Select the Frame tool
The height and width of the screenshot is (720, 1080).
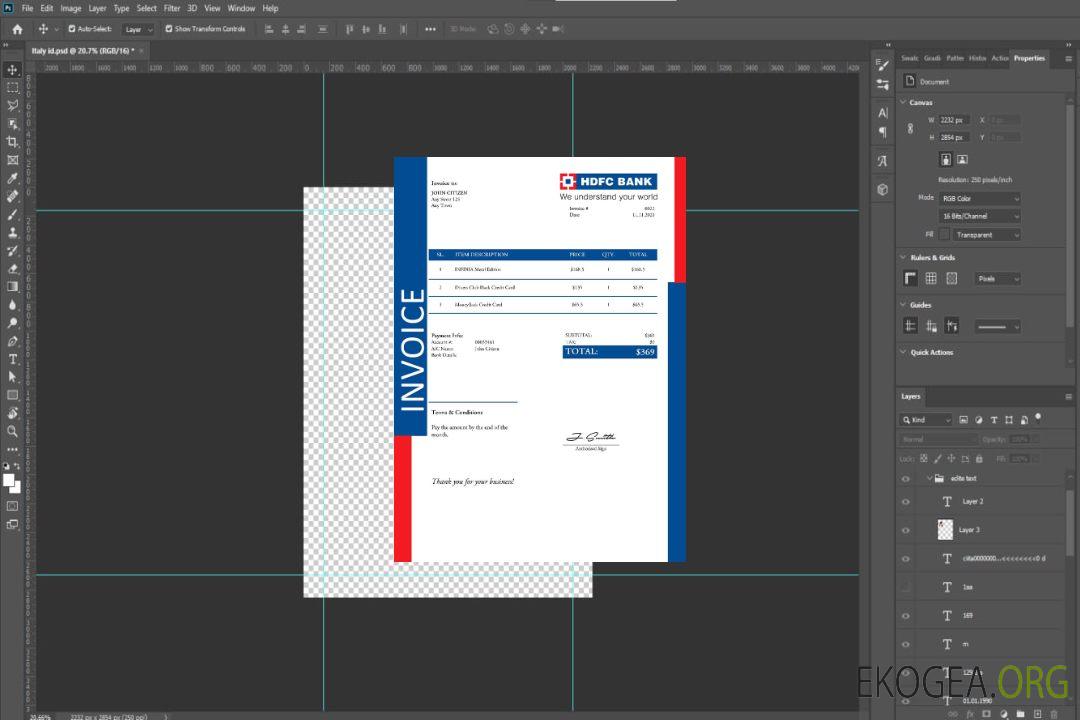point(12,160)
